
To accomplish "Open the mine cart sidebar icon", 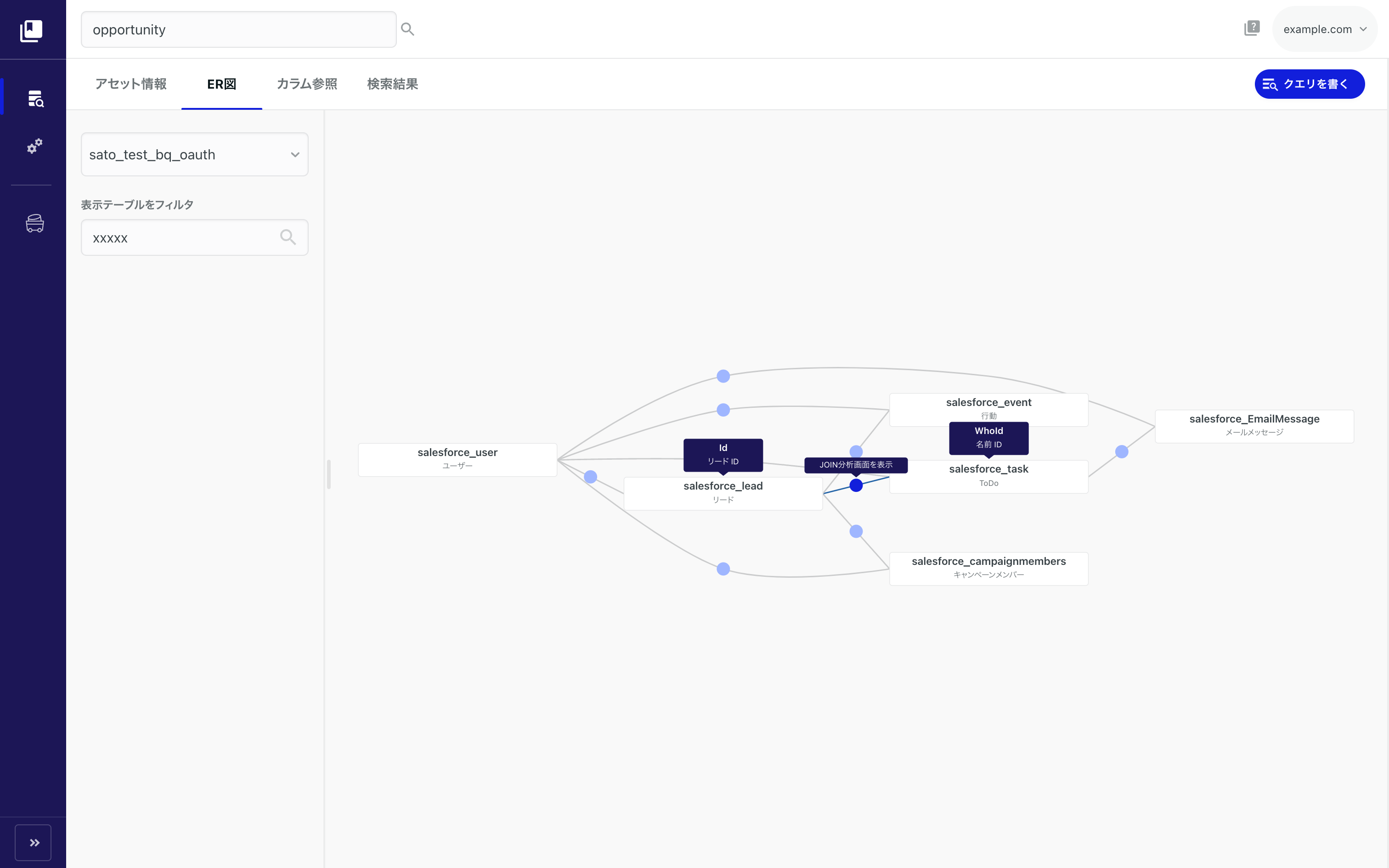I will [x=35, y=223].
